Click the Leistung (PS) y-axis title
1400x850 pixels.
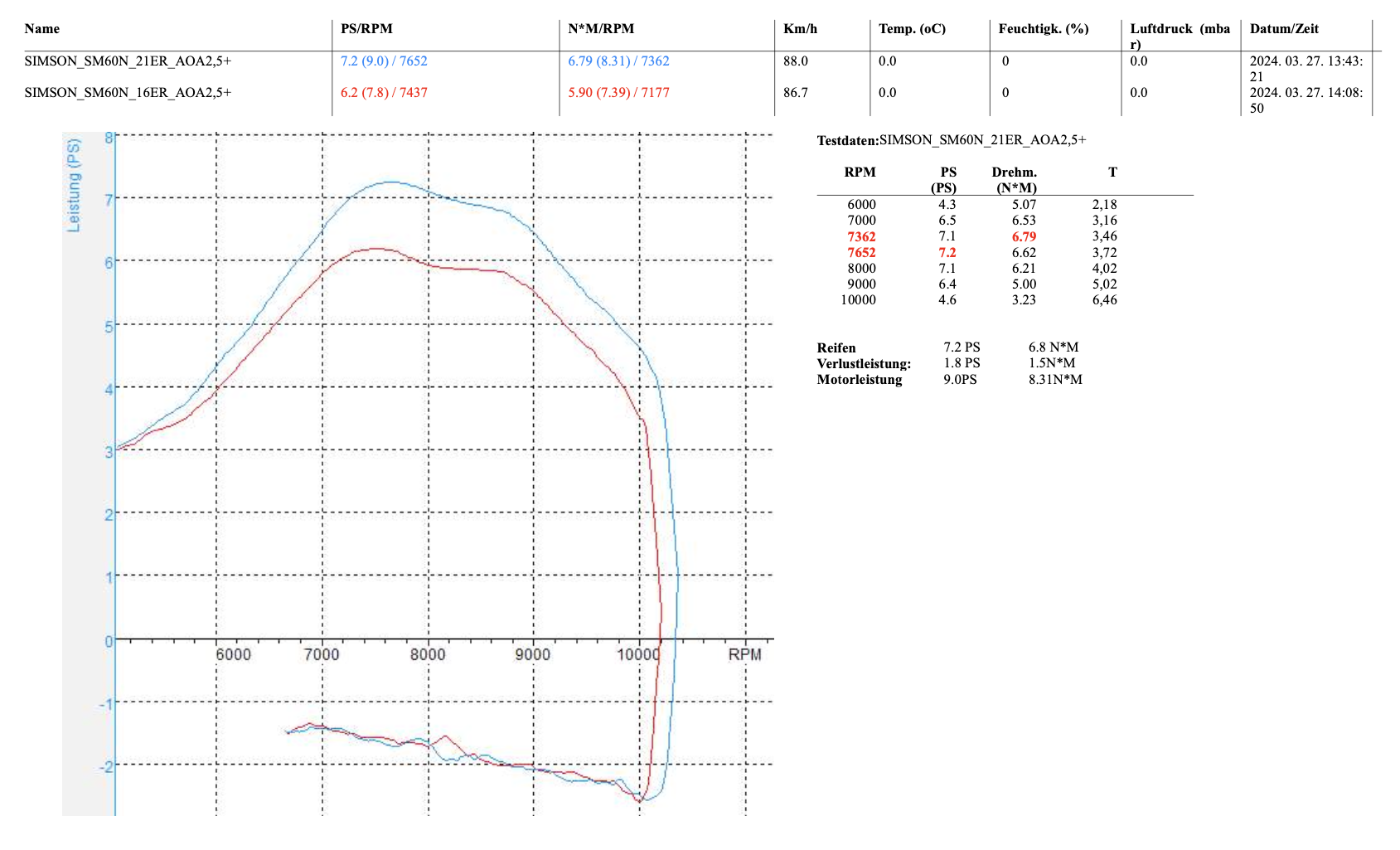point(75,185)
